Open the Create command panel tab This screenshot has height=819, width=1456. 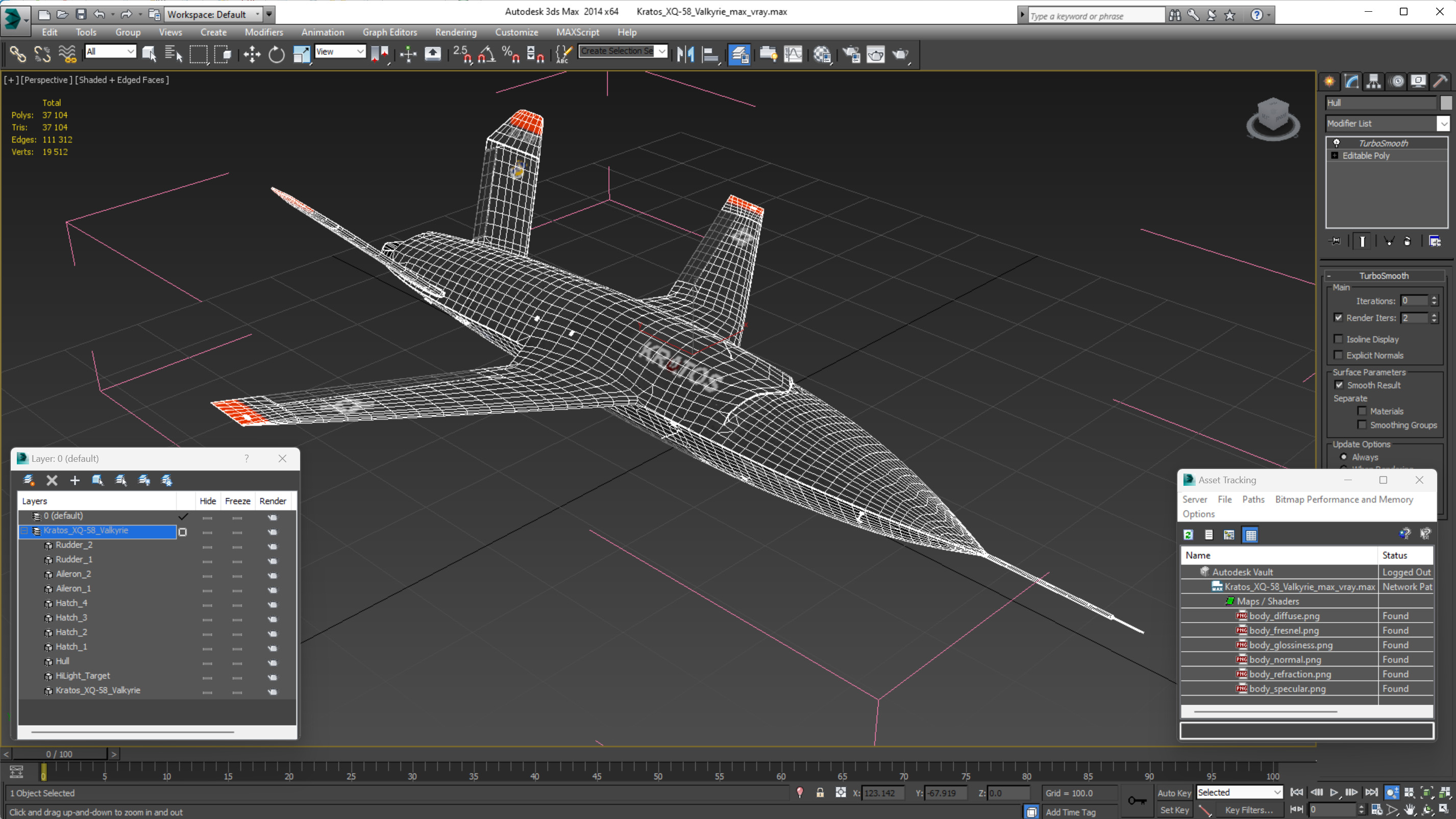click(1329, 82)
